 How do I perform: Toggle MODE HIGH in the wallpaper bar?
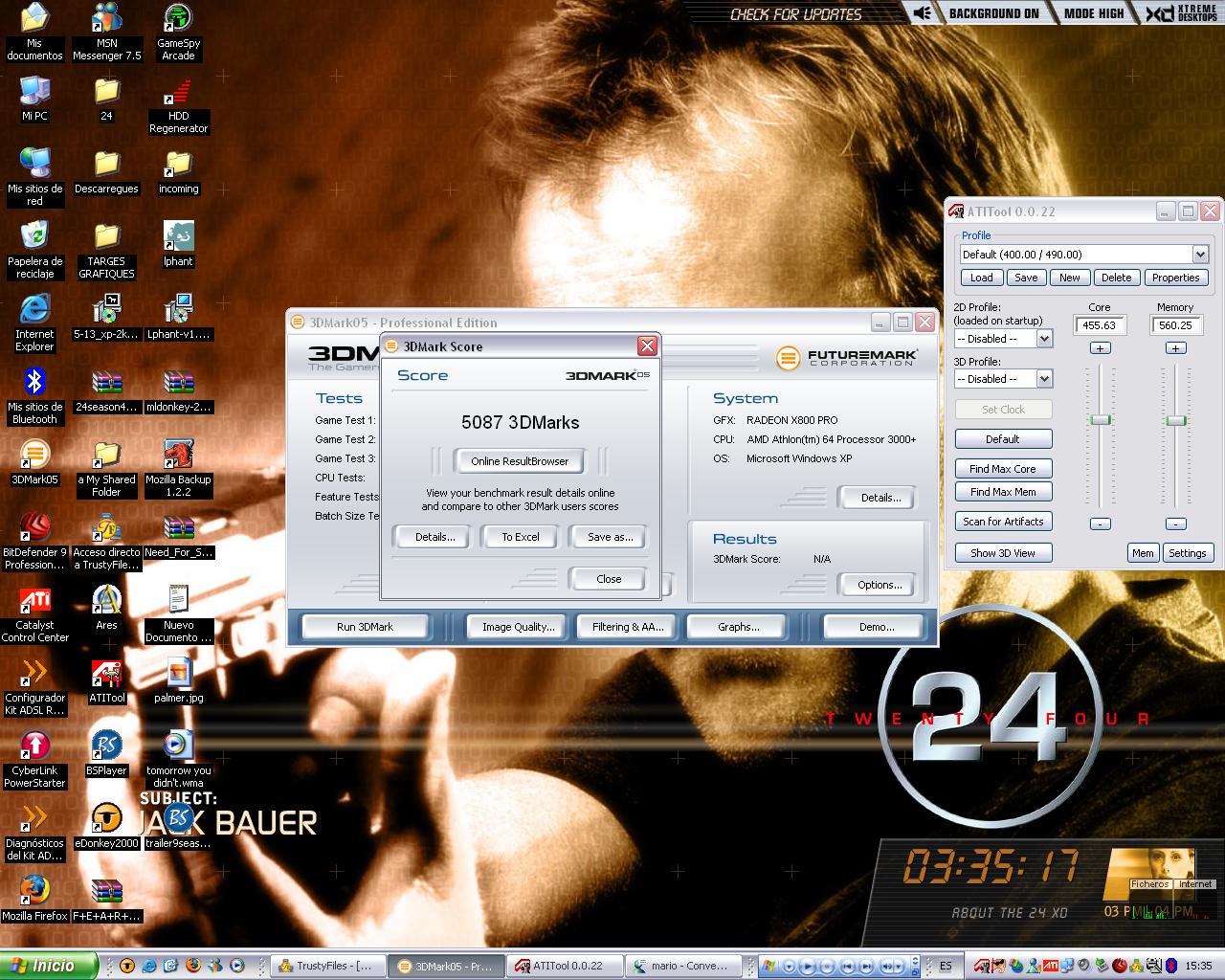[x=1093, y=13]
